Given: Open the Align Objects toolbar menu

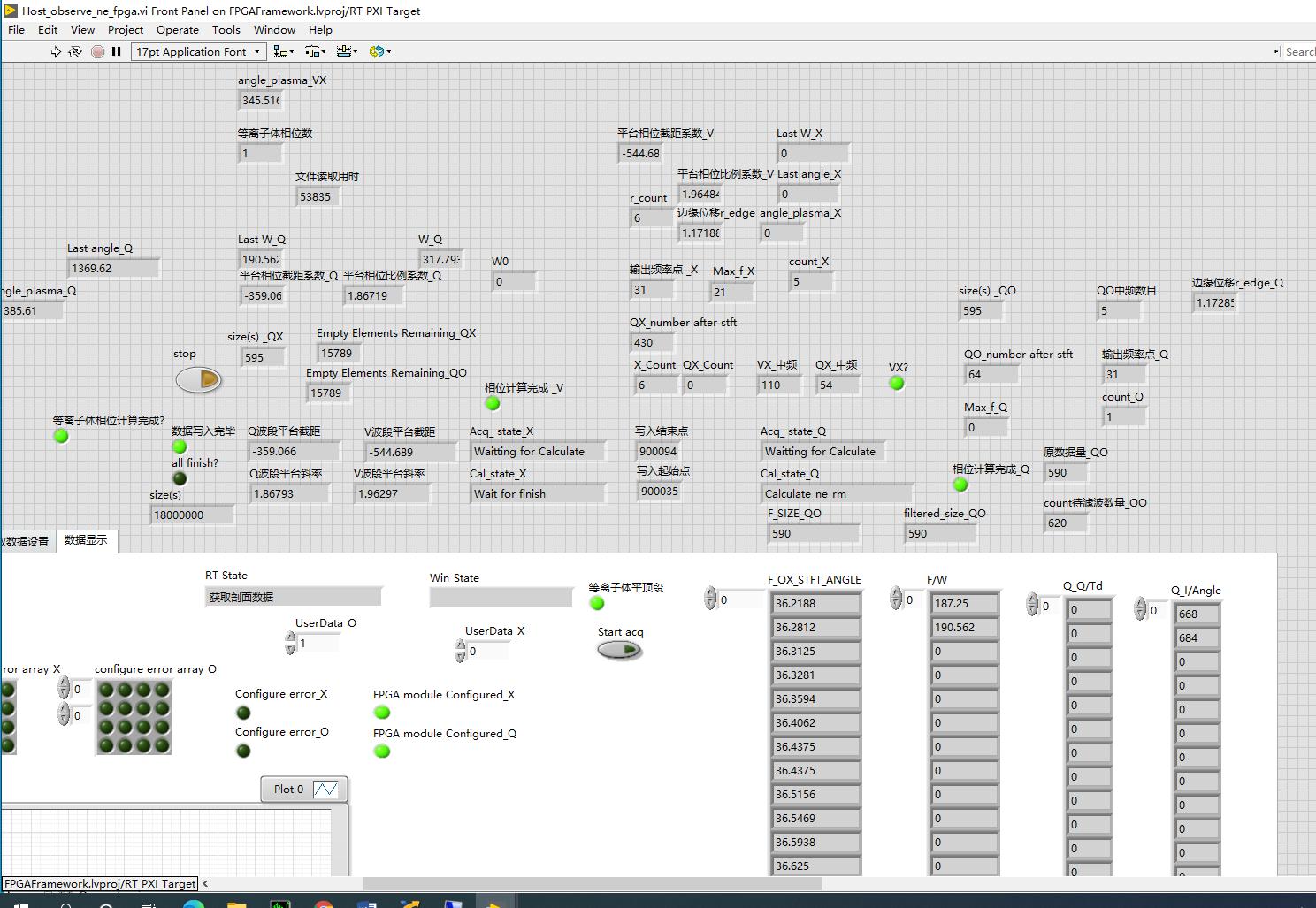Looking at the screenshot, I should tap(283, 52).
